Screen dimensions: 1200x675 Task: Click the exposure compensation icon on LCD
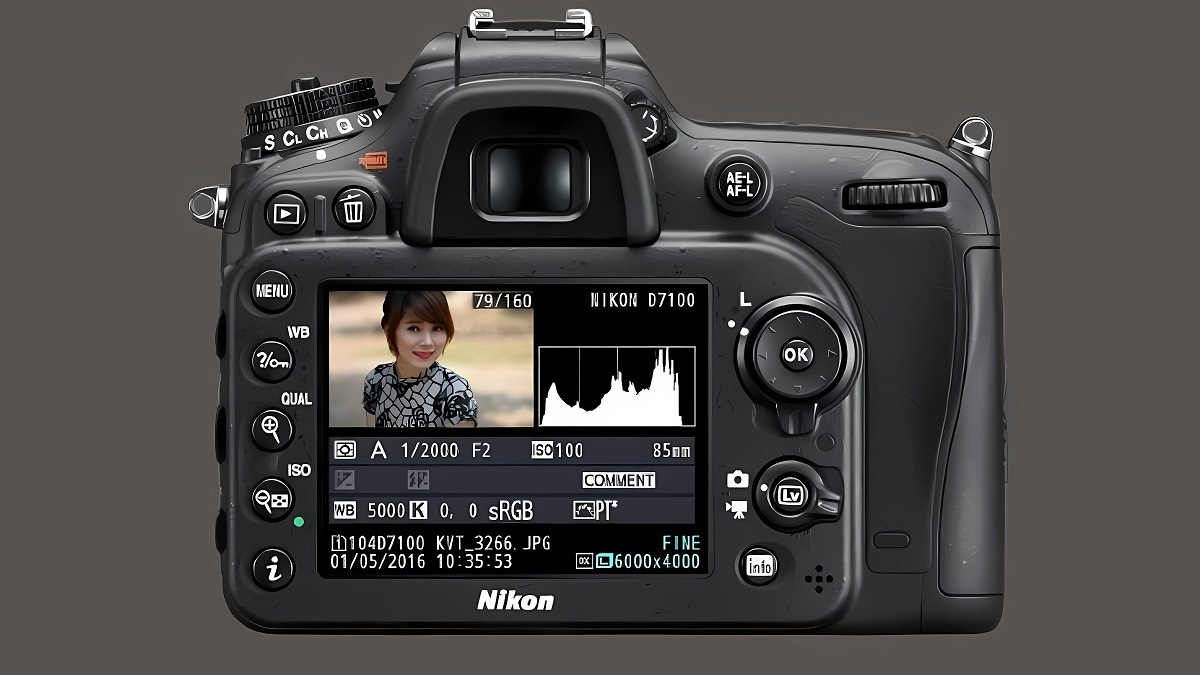pos(345,480)
